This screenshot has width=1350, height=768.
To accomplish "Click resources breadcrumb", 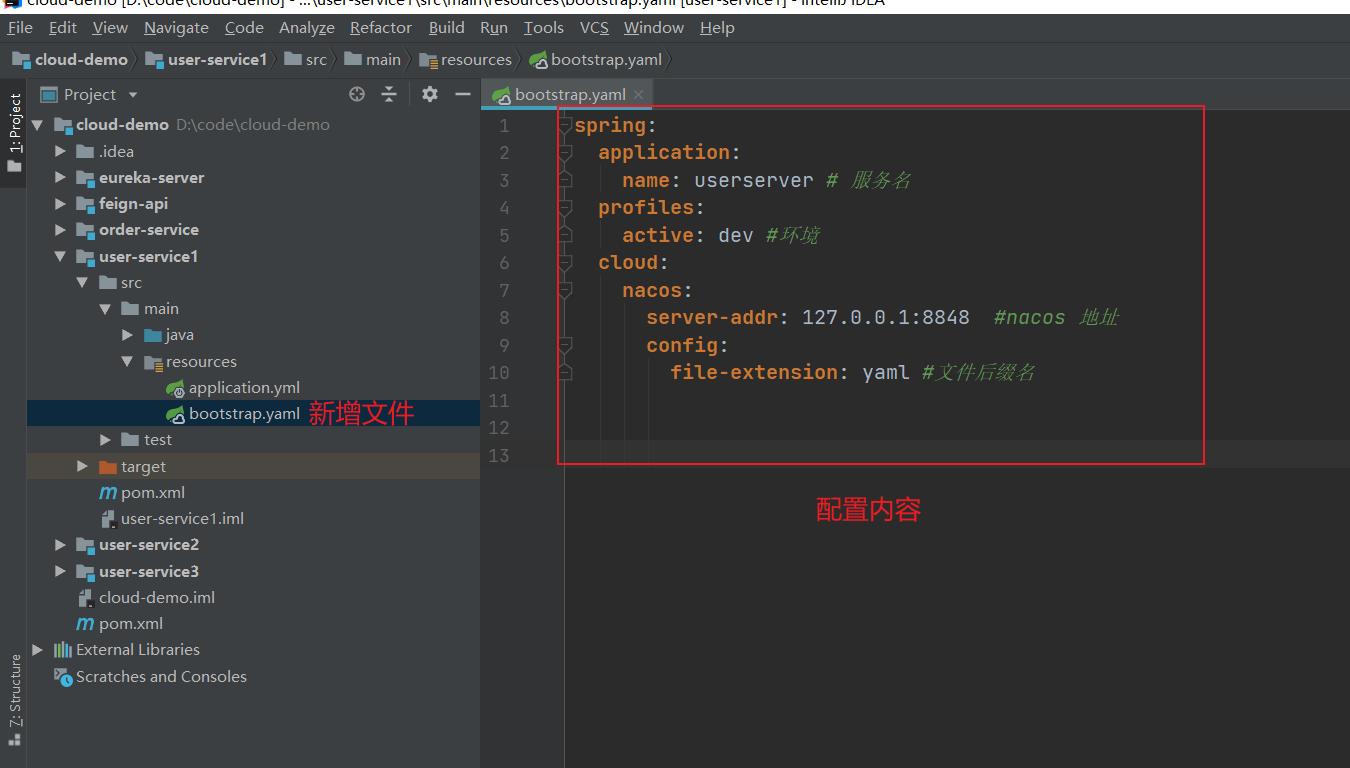I will pos(466,60).
